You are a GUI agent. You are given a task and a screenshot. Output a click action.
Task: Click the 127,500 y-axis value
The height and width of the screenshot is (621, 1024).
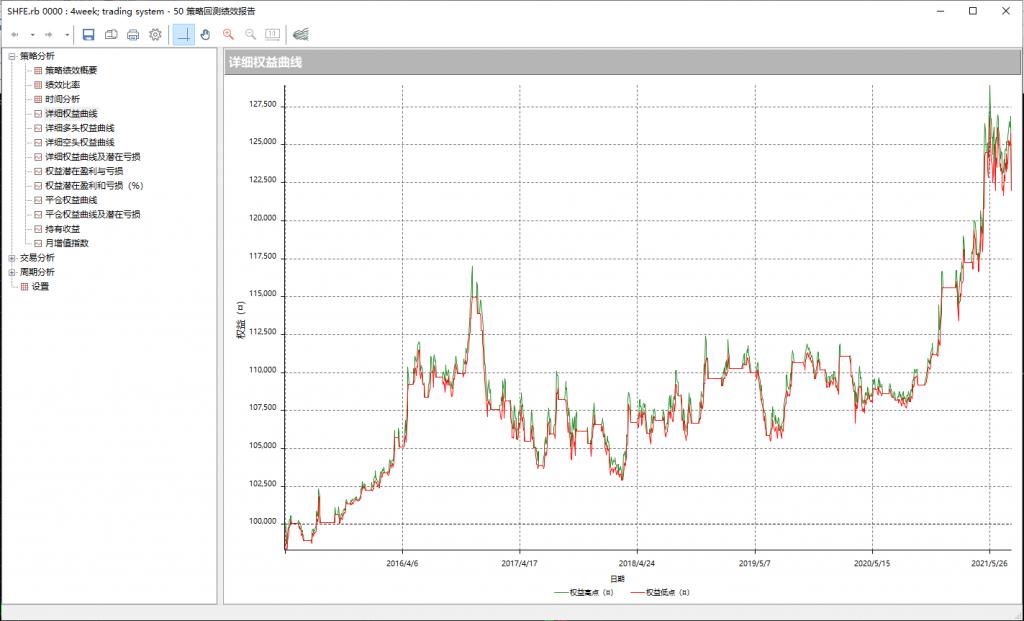pyautogui.click(x=261, y=104)
